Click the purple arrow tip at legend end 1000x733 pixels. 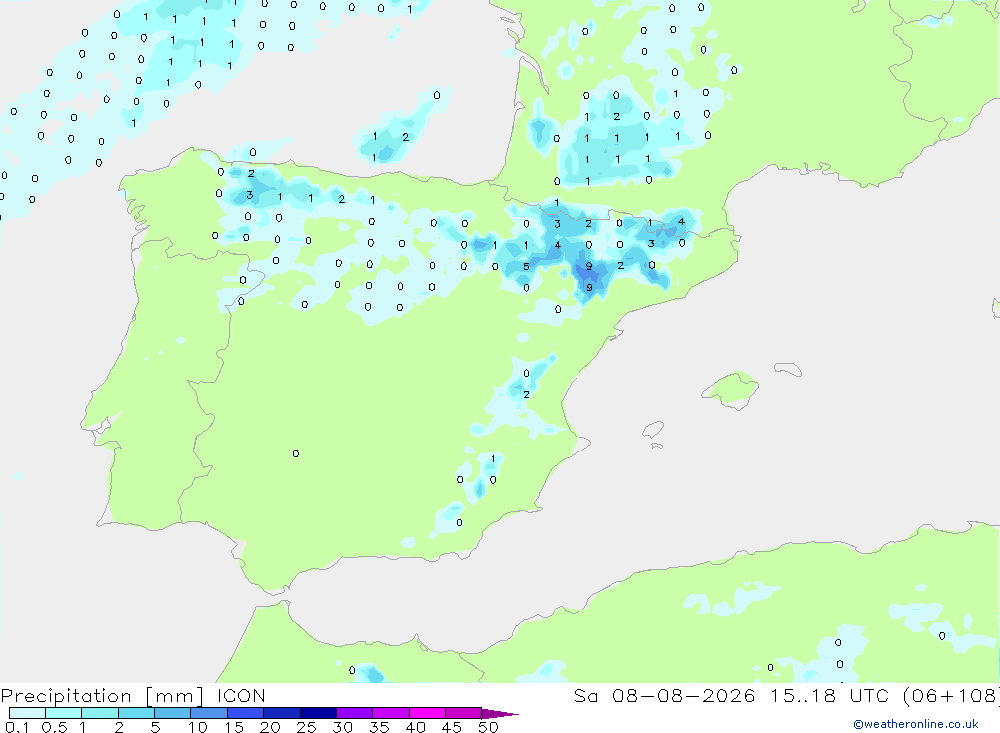click(500, 713)
